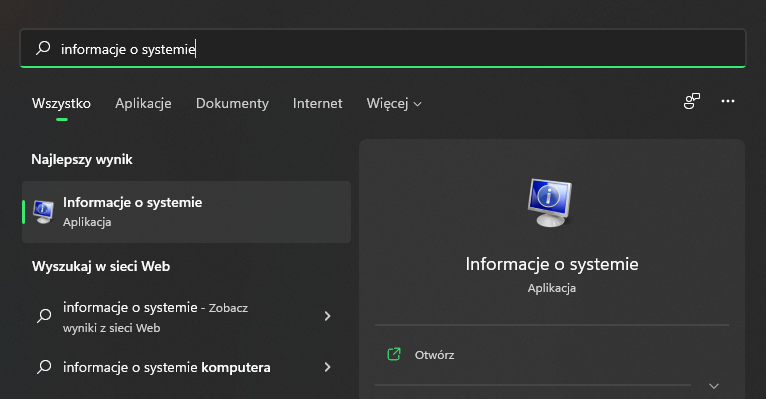Screen dimensions: 766x399
Task: Open the three-dots options menu
Action: click(728, 101)
